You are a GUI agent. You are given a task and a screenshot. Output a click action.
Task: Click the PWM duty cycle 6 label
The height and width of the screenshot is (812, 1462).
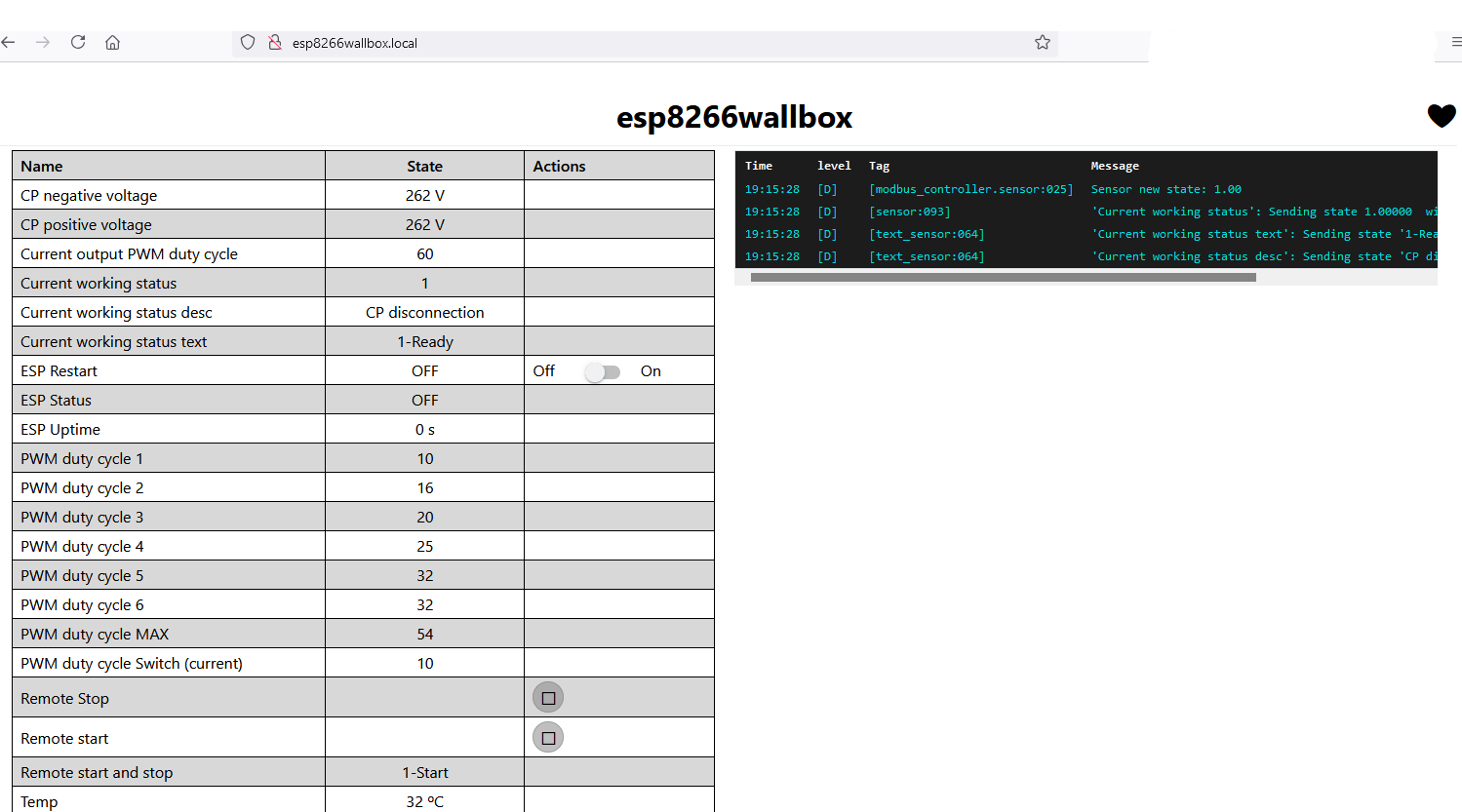point(82,604)
